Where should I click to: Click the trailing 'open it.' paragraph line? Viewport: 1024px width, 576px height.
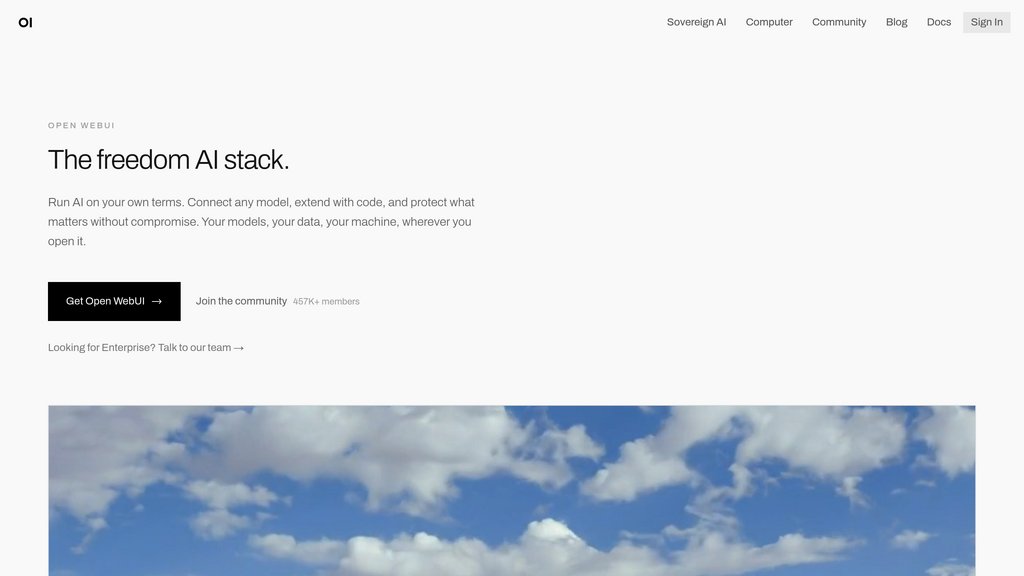(x=67, y=242)
